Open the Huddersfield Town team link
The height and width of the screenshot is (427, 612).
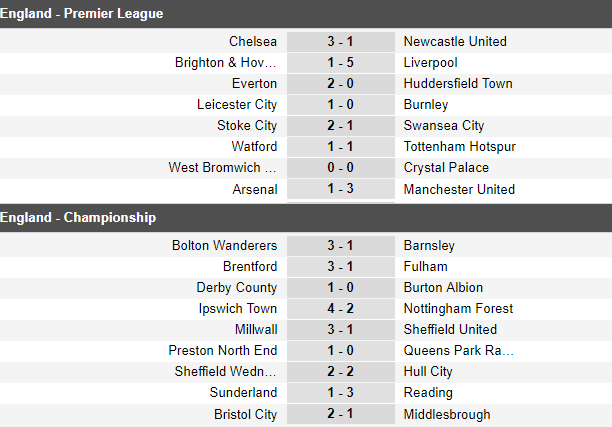[x=458, y=84]
